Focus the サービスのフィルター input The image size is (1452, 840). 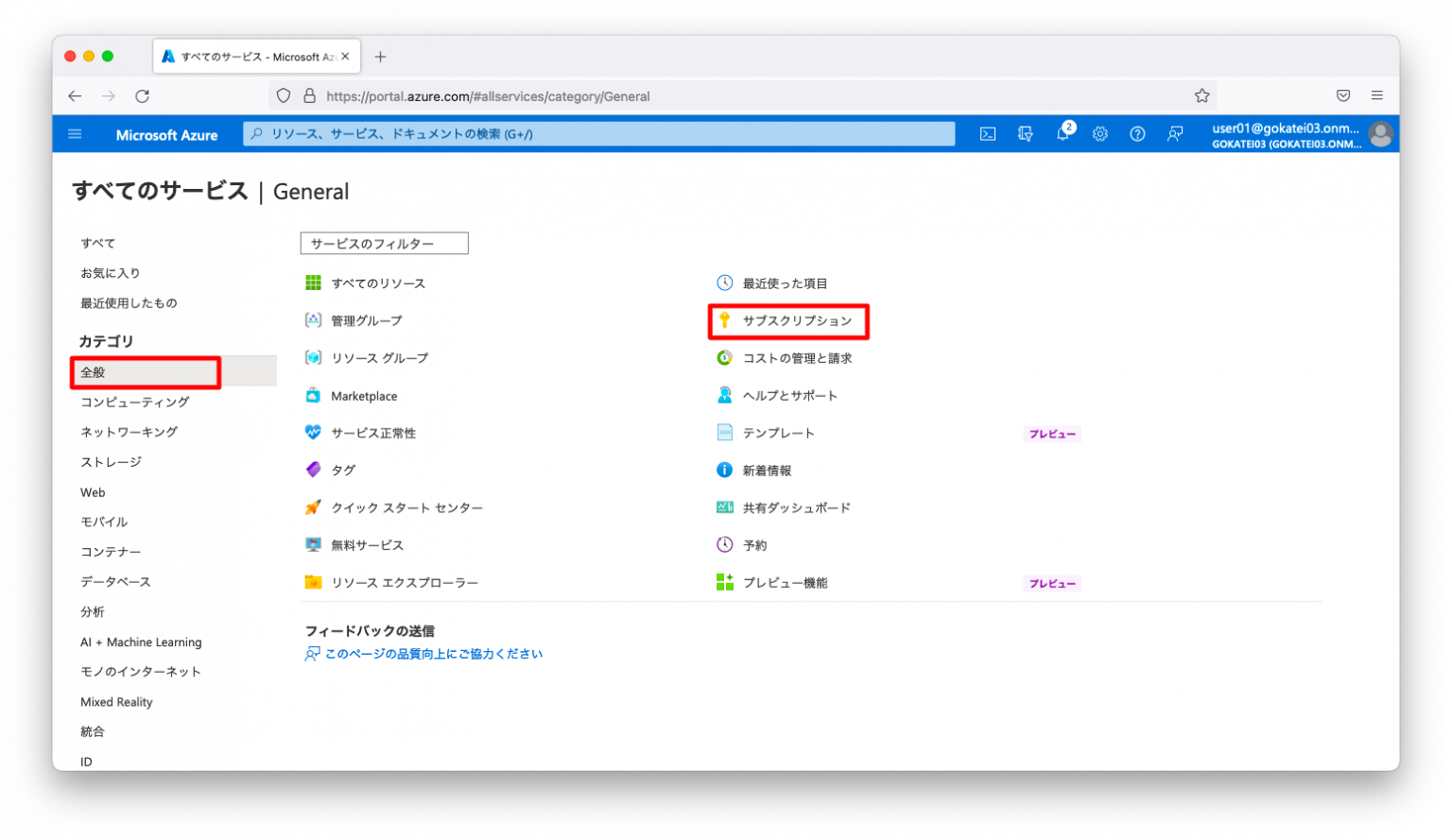click(384, 244)
